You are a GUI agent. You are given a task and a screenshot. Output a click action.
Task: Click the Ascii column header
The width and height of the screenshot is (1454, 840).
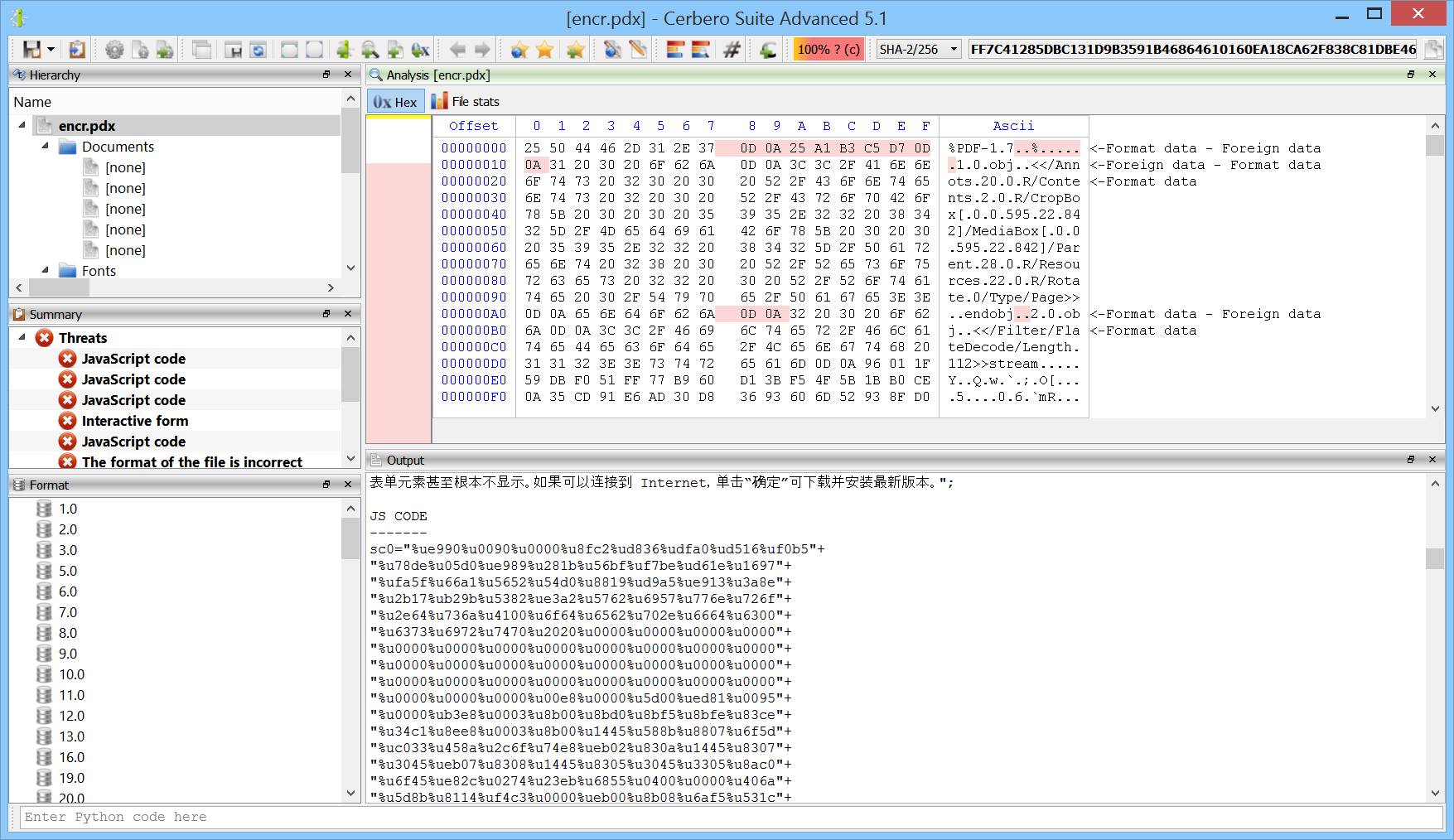click(x=1013, y=126)
